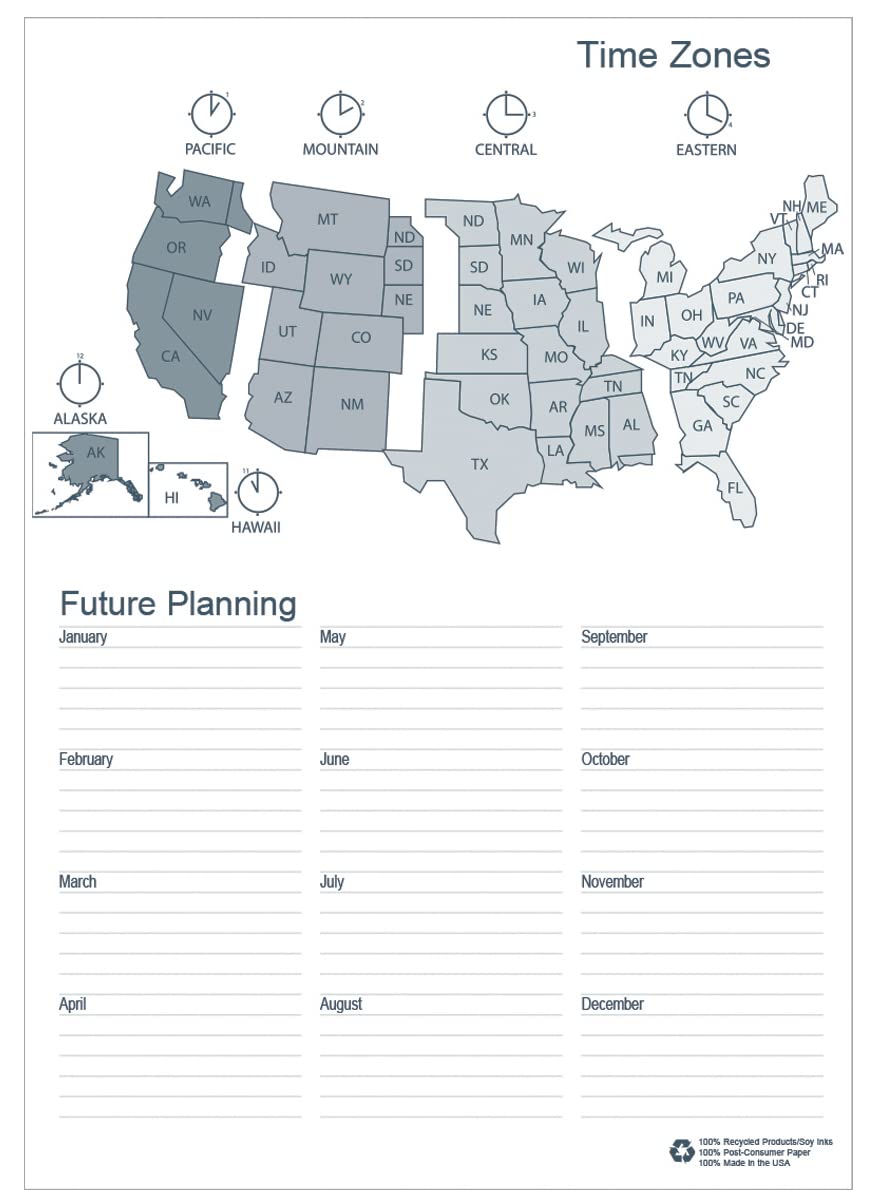Select the Hawaii map inset
The width and height of the screenshot is (873, 1200).
[189, 489]
